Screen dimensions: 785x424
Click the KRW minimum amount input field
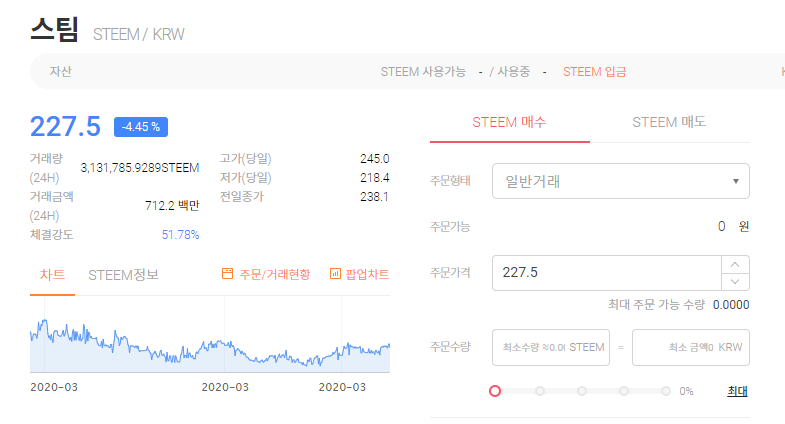pyautogui.click(x=690, y=347)
